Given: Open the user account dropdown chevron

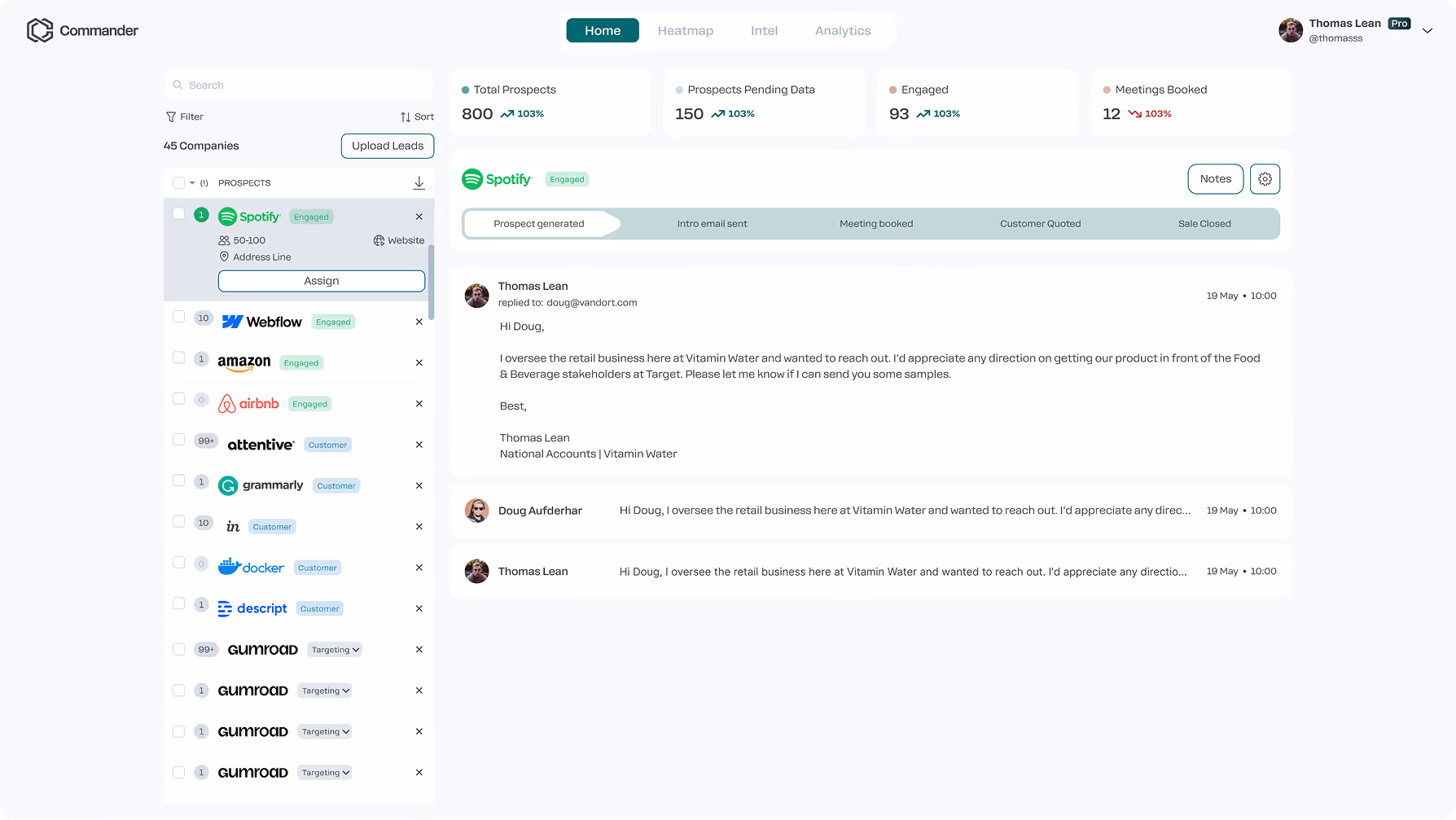Looking at the screenshot, I should 1427,31.
